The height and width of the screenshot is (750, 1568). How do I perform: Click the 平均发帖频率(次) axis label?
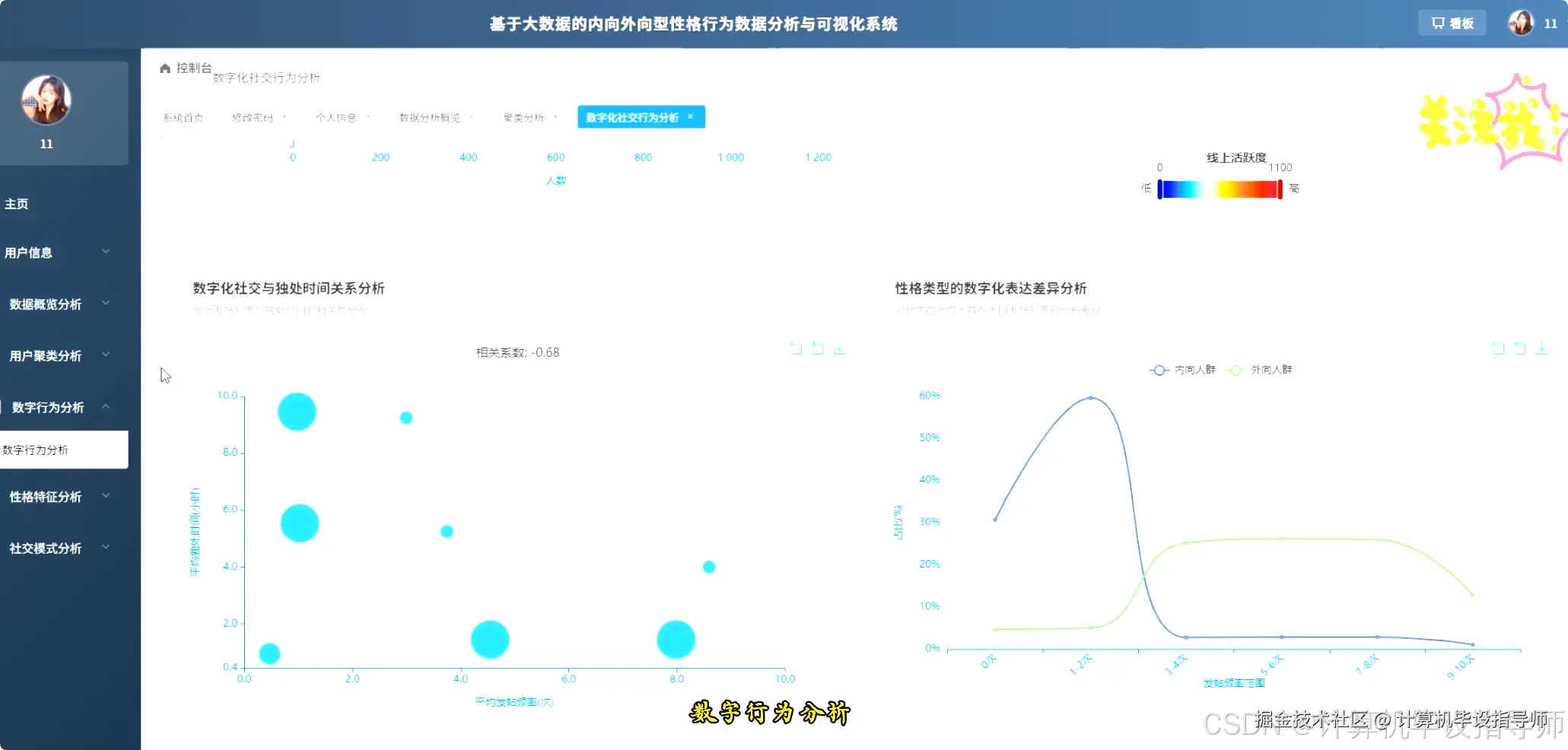pos(515,702)
